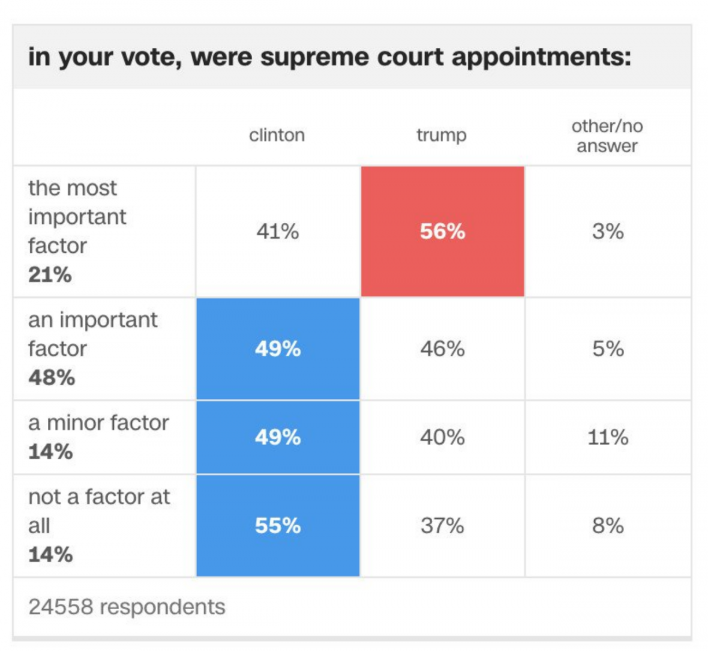Image resolution: width=708 pixels, height=651 pixels.
Task: Select the trump column header
Action: (442, 135)
